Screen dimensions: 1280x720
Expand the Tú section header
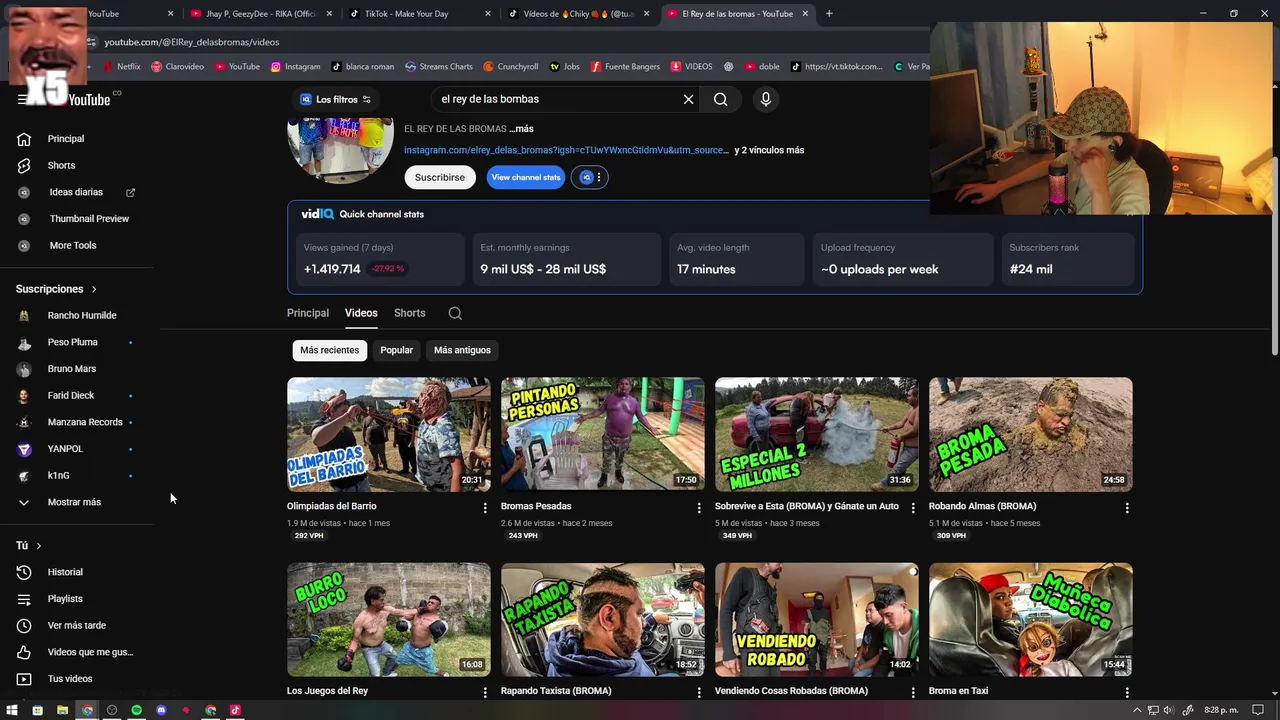pos(28,546)
